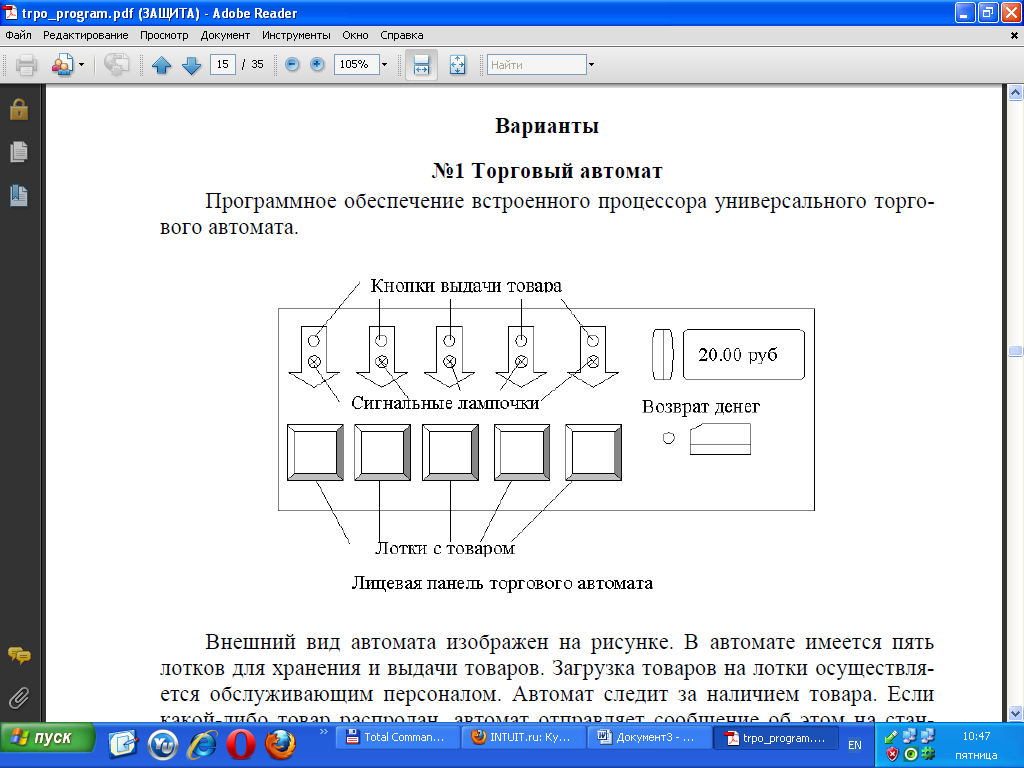Open the Pages thumbnails panel icon
The image size is (1024, 768).
(19, 152)
